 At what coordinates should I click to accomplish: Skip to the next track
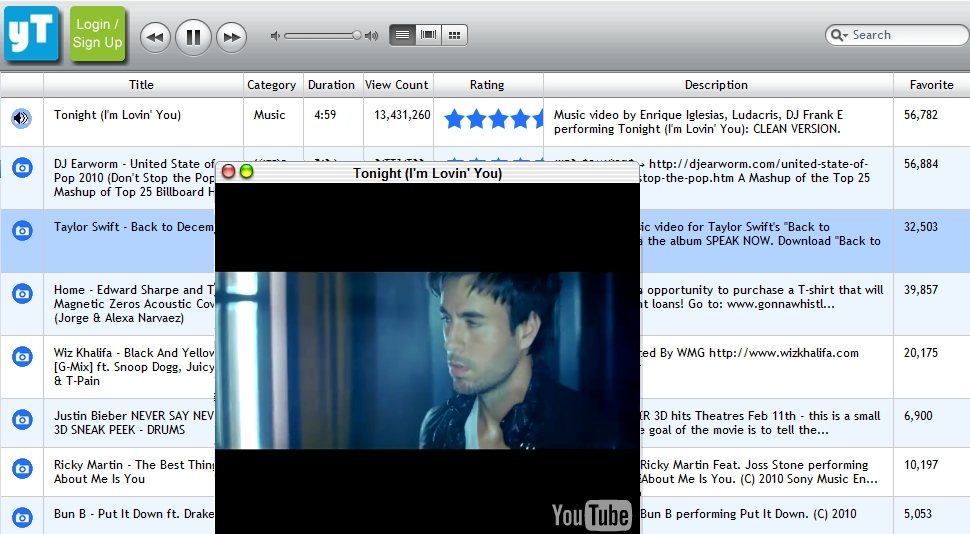(x=231, y=37)
